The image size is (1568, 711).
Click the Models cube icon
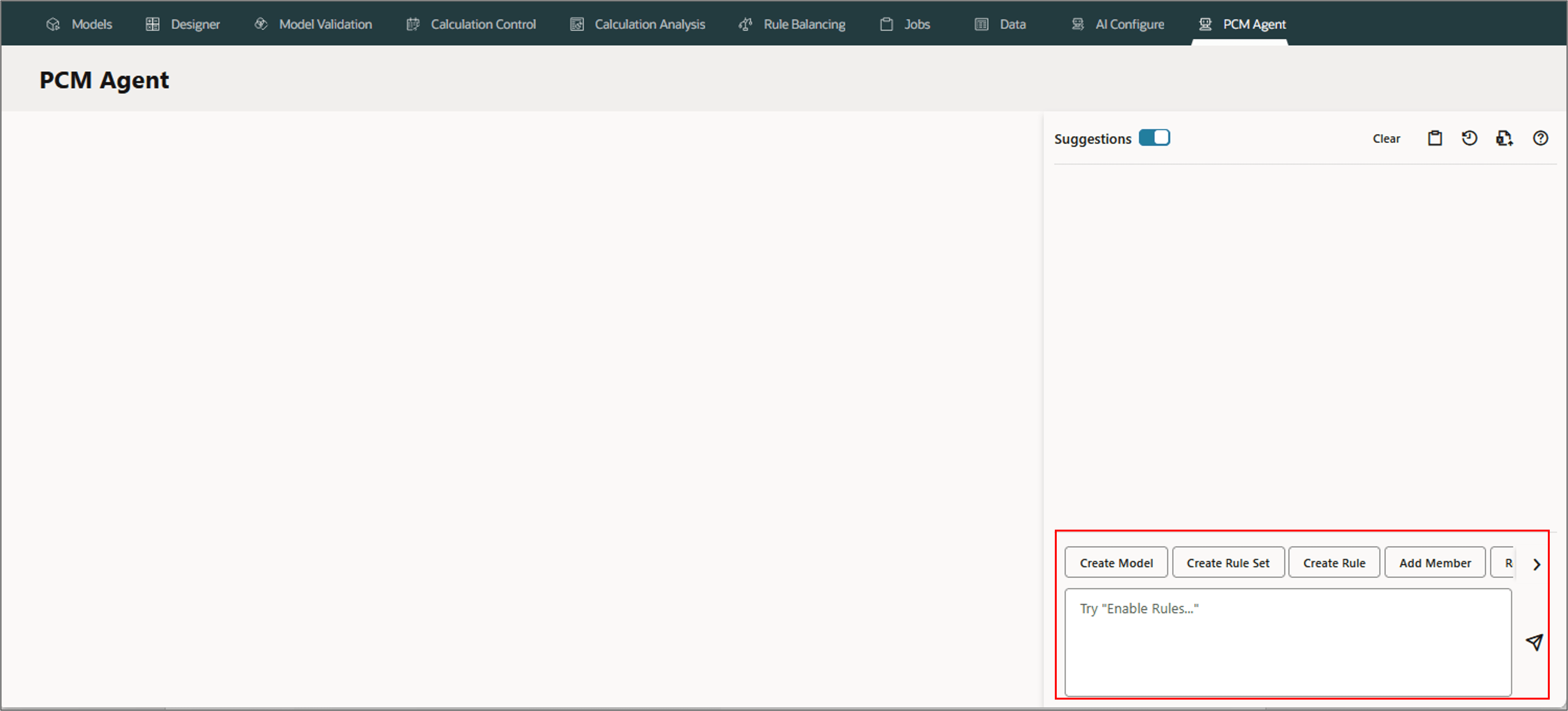tap(54, 24)
